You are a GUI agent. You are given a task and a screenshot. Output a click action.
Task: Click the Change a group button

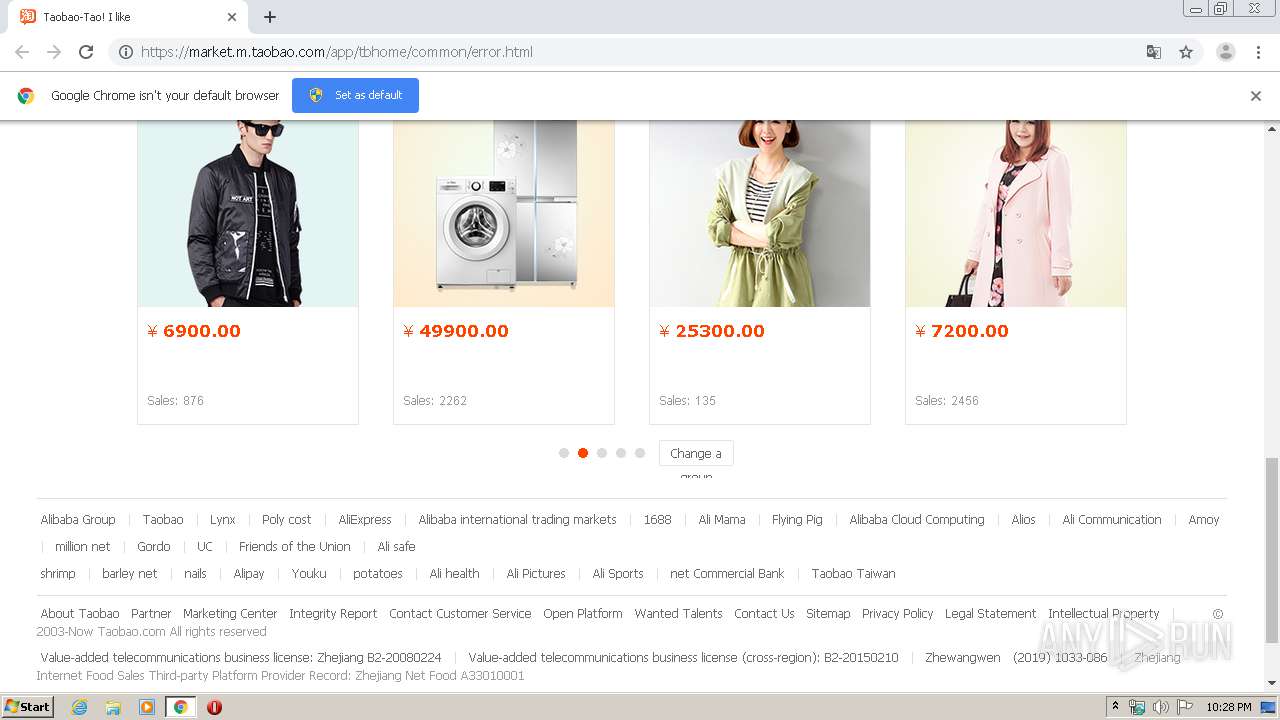(696, 454)
